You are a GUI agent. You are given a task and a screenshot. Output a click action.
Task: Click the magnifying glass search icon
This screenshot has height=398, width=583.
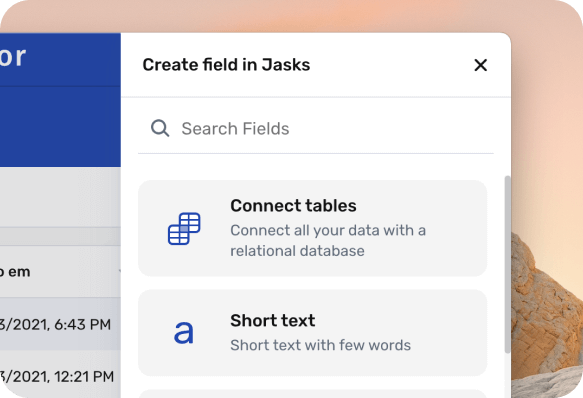160,128
